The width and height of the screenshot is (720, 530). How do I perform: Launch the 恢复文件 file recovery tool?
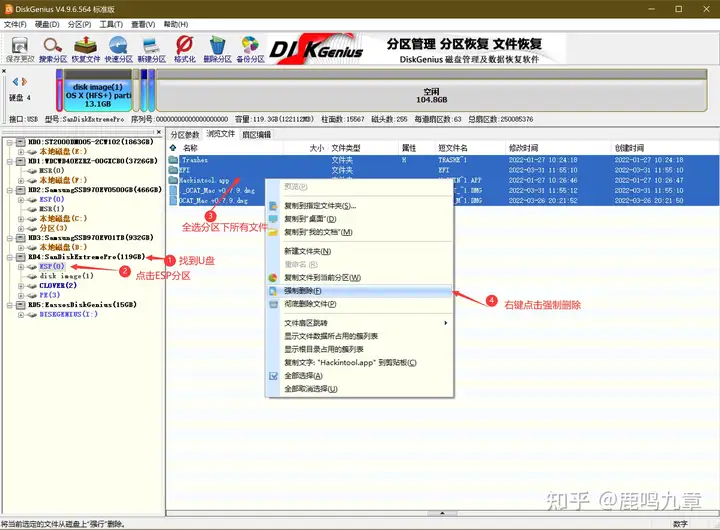(85, 50)
